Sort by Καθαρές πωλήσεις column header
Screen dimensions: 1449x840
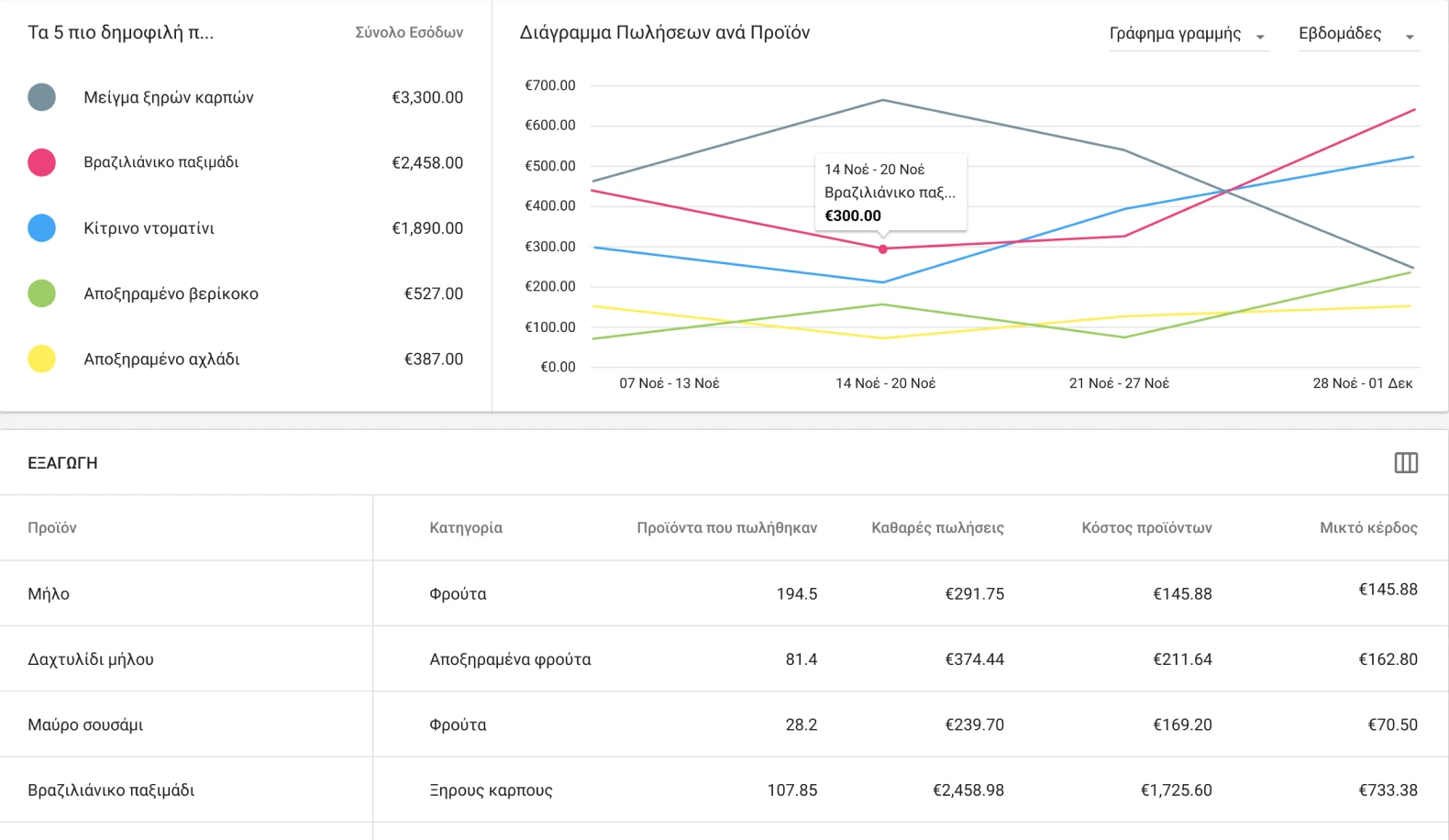coord(937,528)
